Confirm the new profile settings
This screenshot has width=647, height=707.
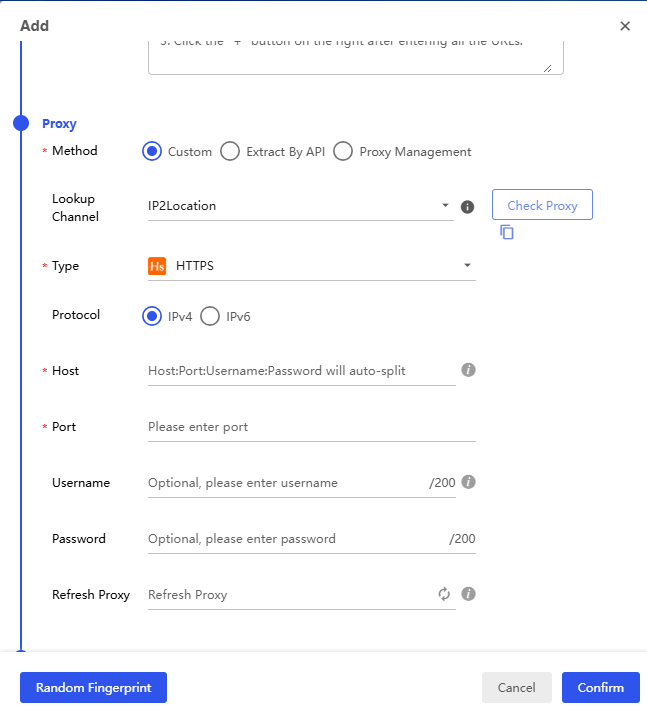(x=601, y=688)
